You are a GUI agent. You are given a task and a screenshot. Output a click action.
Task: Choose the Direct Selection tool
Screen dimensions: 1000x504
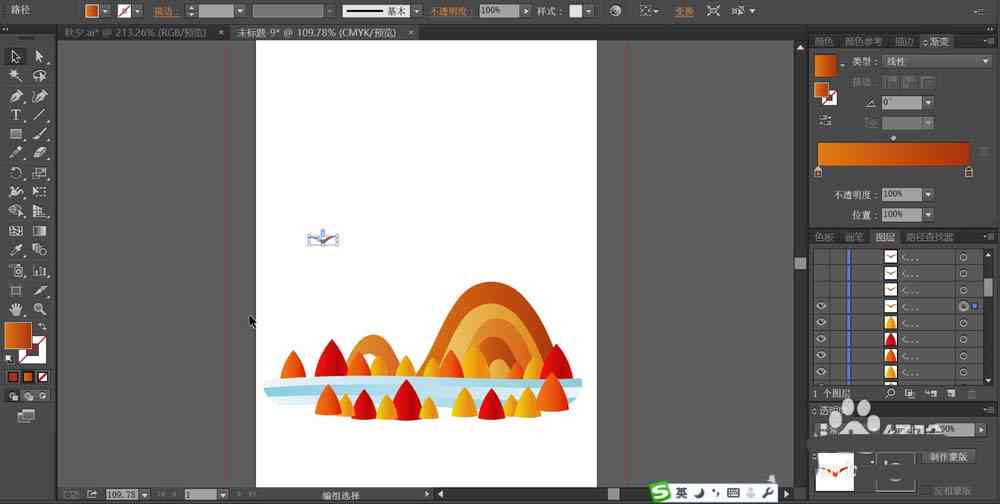pyautogui.click(x=40, y=57)
